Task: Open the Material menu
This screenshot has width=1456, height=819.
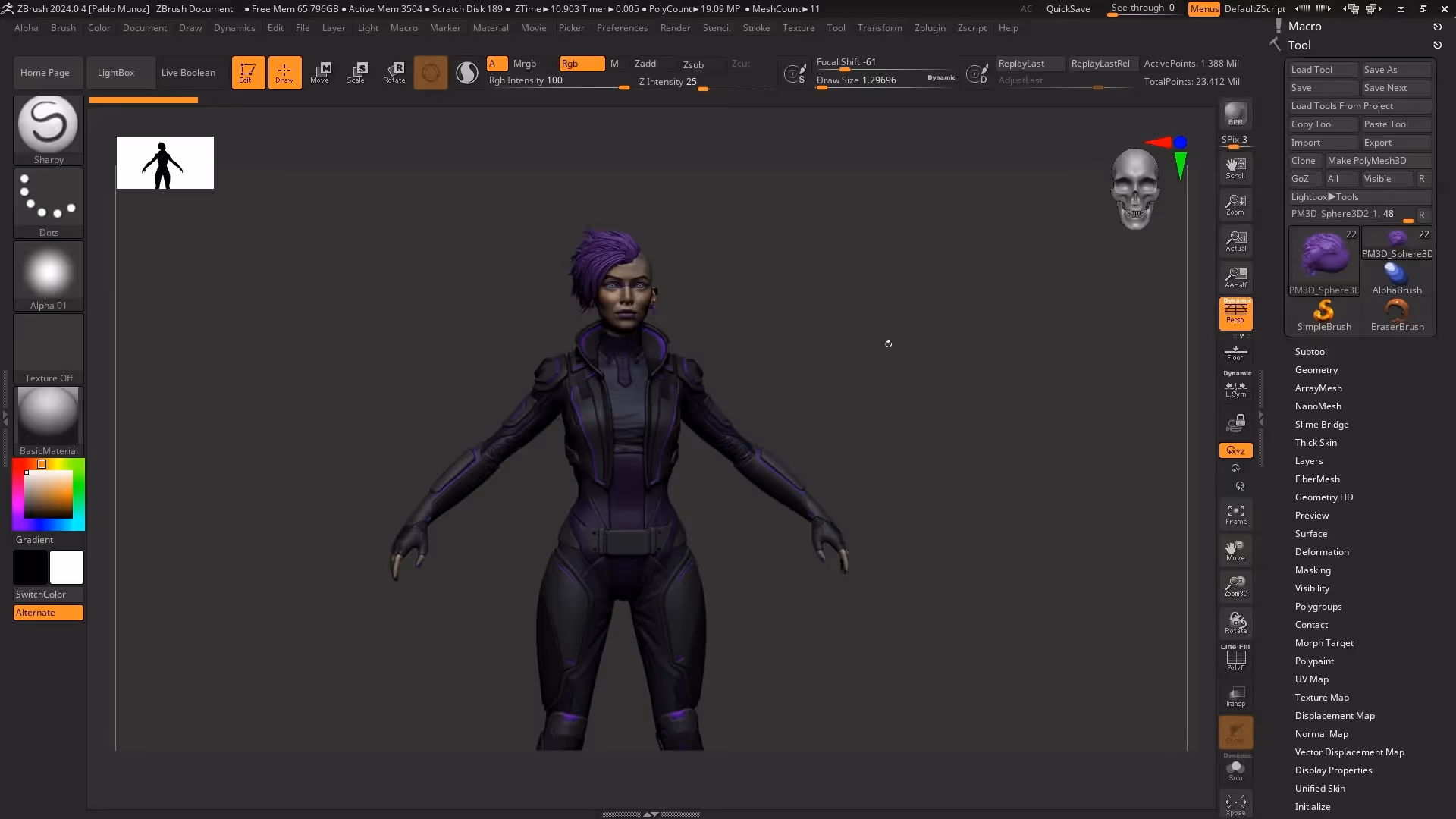Action: [491, 28]
